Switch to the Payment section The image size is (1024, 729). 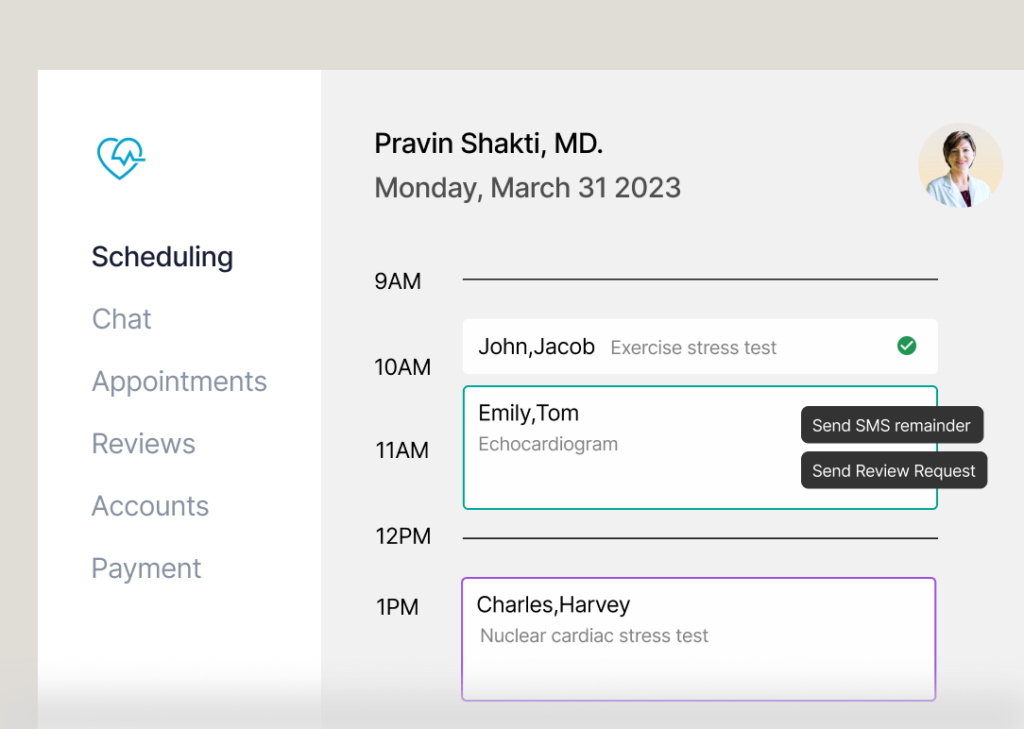[x=146, y=568]
